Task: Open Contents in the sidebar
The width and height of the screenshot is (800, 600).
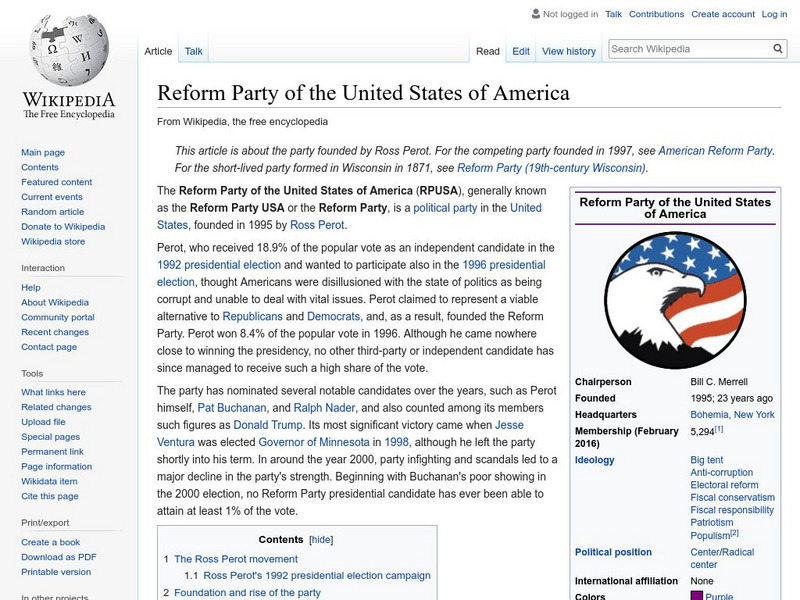Action: (40, 167)
